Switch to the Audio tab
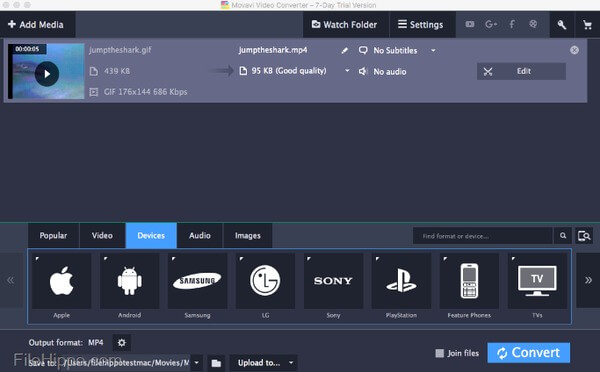The image size is (600, 372). [200, 235]
